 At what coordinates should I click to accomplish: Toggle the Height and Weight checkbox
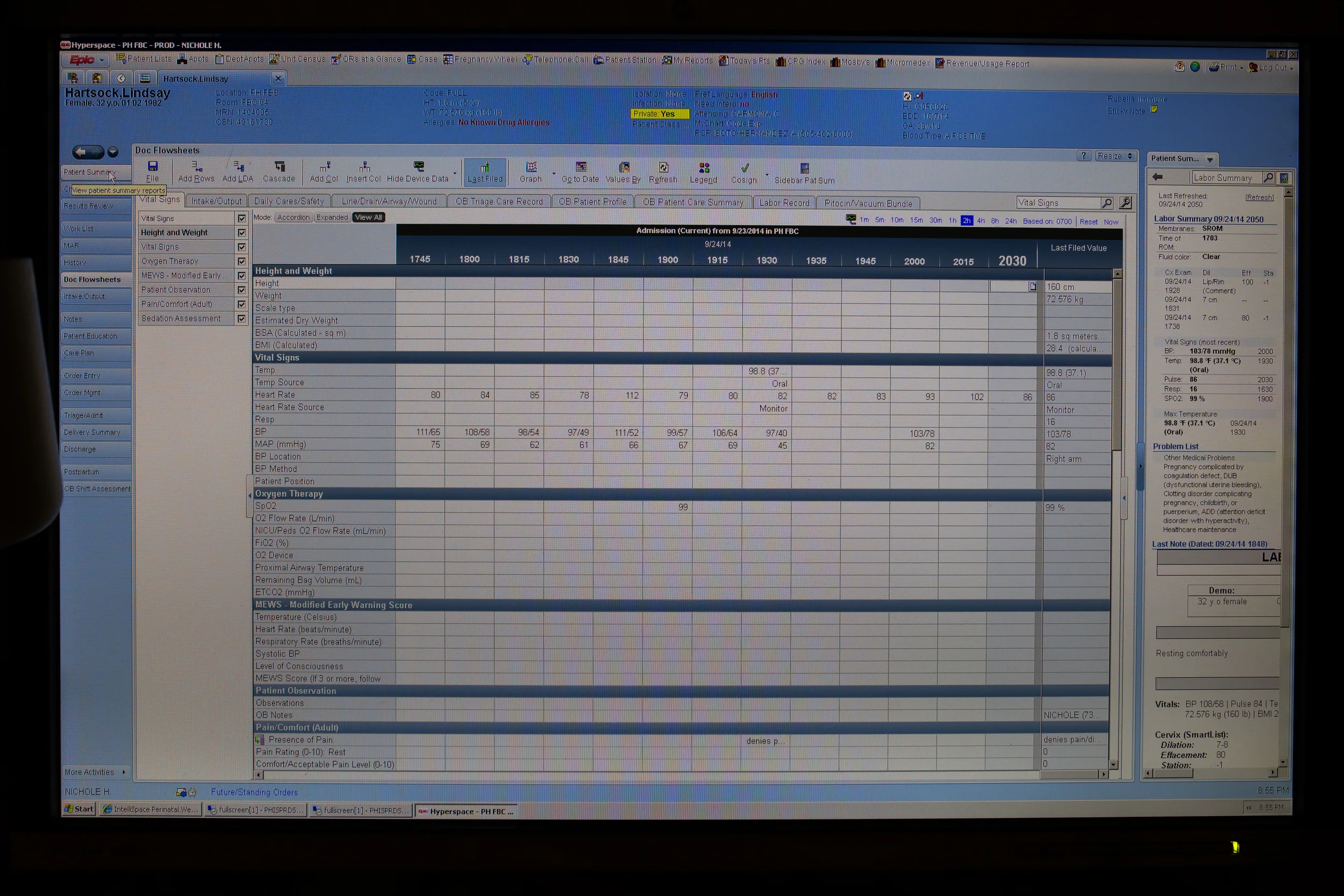(x=242, y=233)
